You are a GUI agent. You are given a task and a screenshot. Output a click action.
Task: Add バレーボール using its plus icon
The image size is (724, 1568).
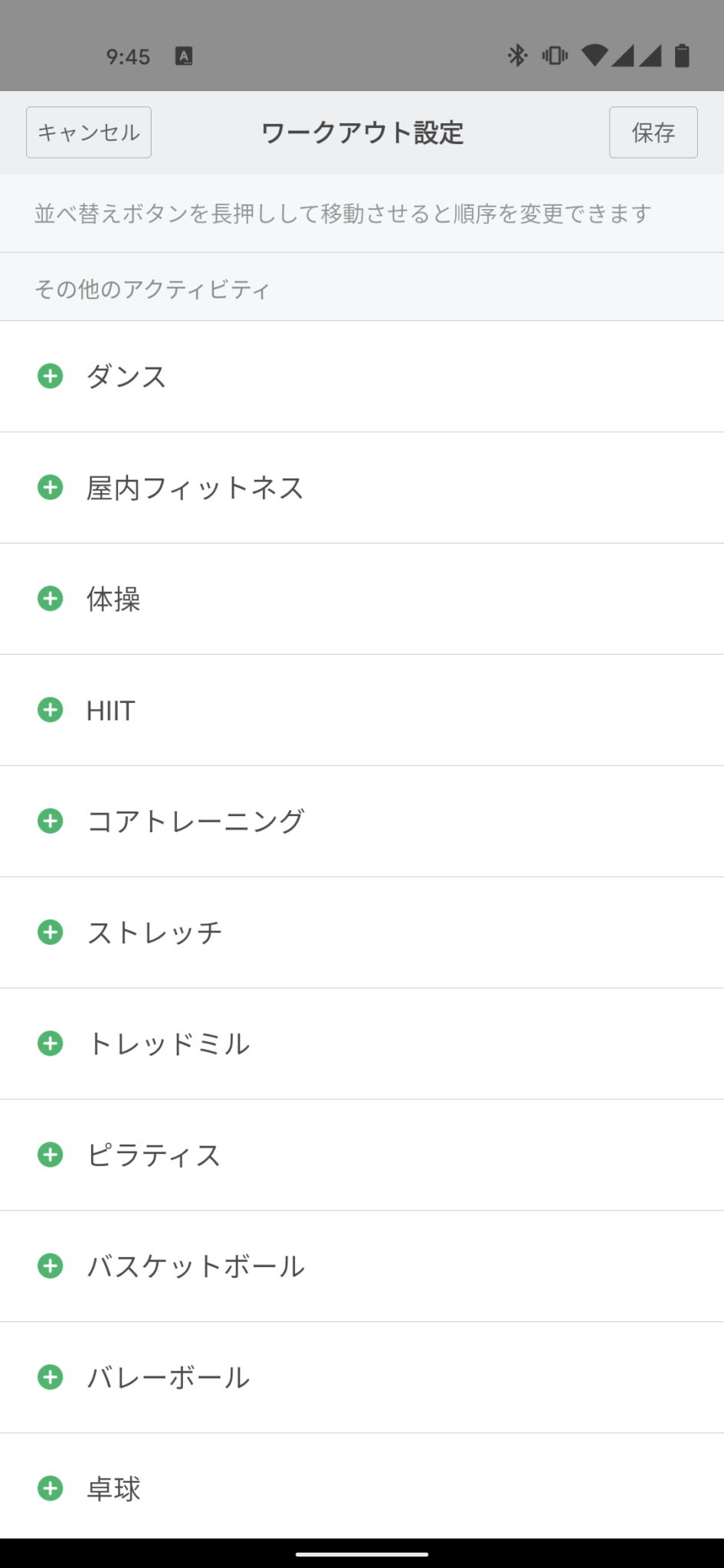coord(51,1377)
